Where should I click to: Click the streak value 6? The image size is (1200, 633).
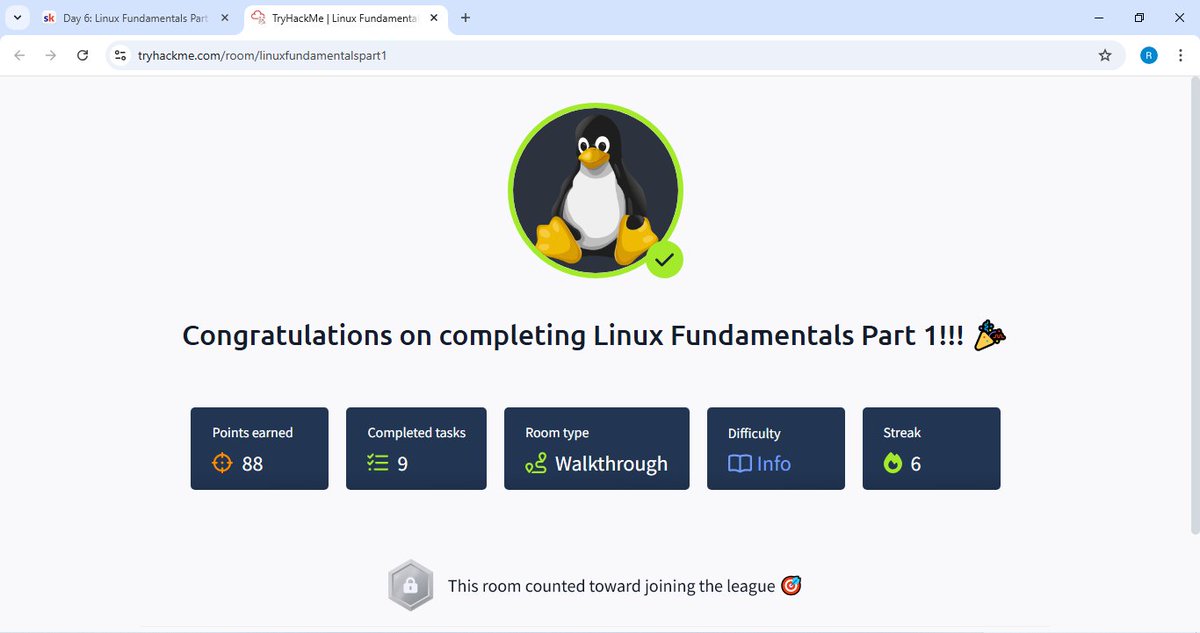916,464
